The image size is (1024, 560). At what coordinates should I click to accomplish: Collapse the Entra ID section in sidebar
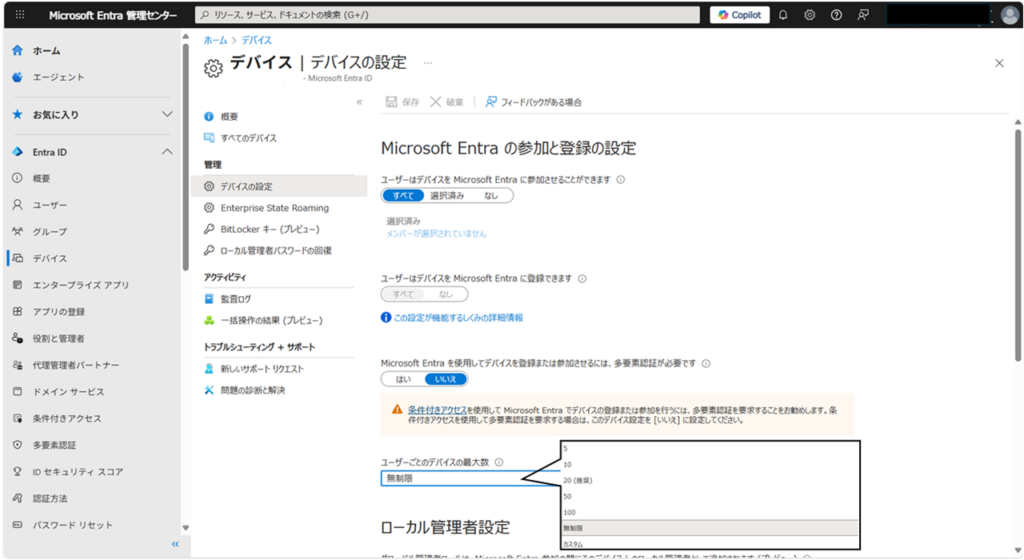click(167, 152)
